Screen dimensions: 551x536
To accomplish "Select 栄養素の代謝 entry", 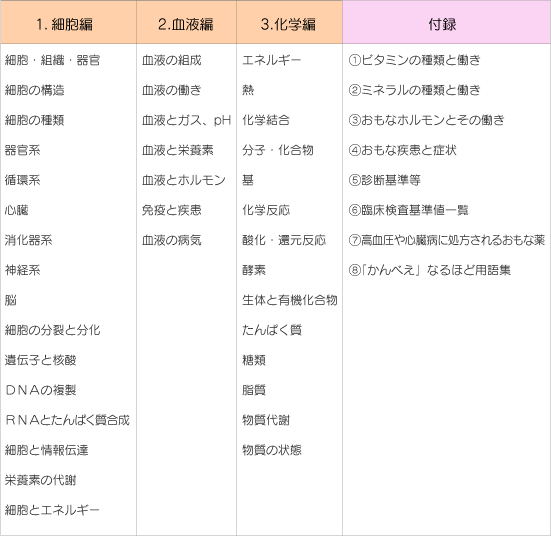I will click(x=40, y=480).
